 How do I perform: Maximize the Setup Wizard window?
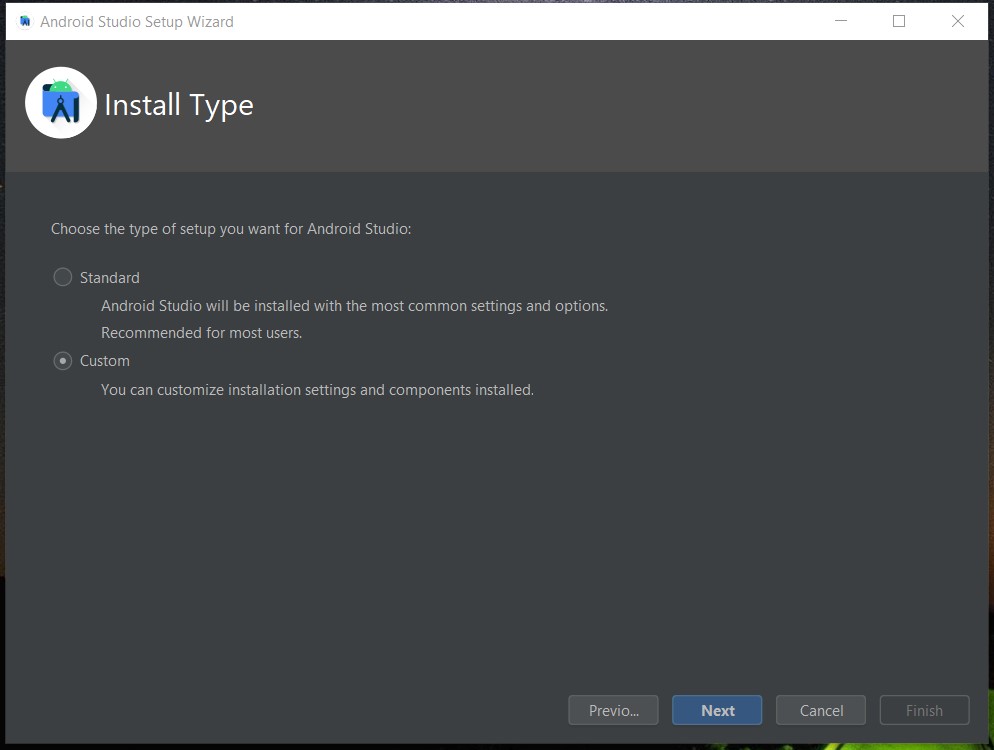899,21
